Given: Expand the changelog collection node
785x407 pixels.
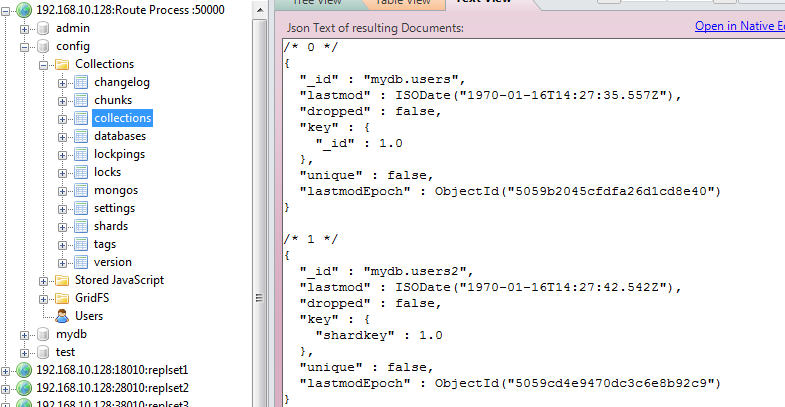Looking at the screenshot, I should click(x=62, y=83).
